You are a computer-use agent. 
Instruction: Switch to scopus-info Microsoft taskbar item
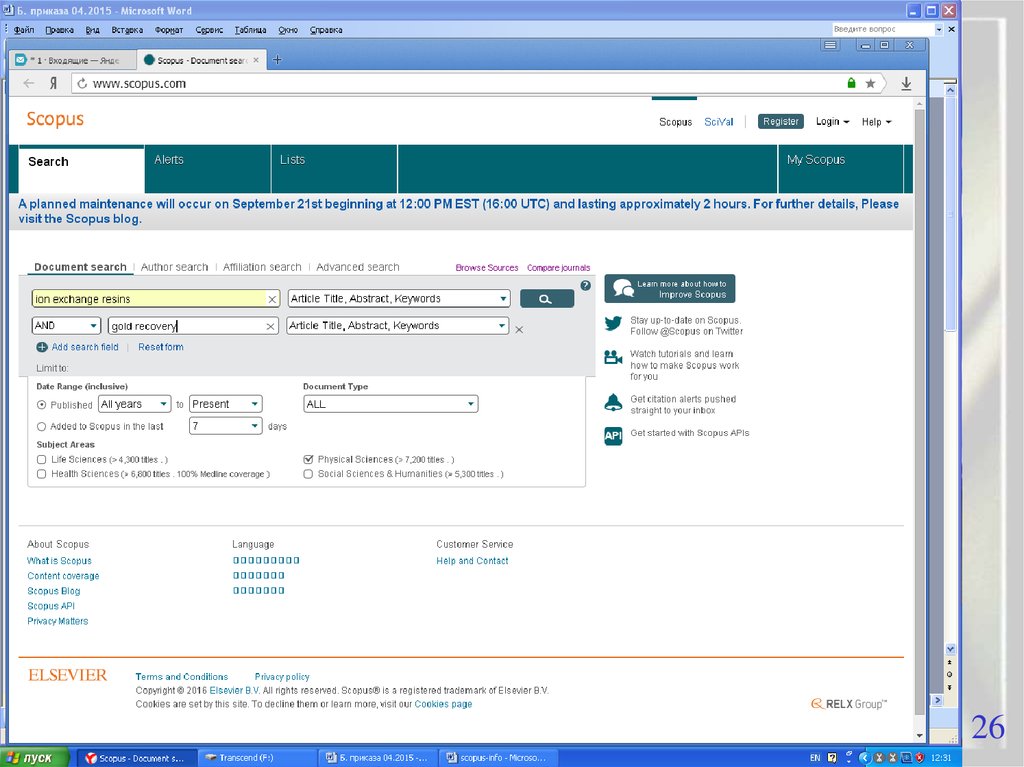[x=496, y=758]
